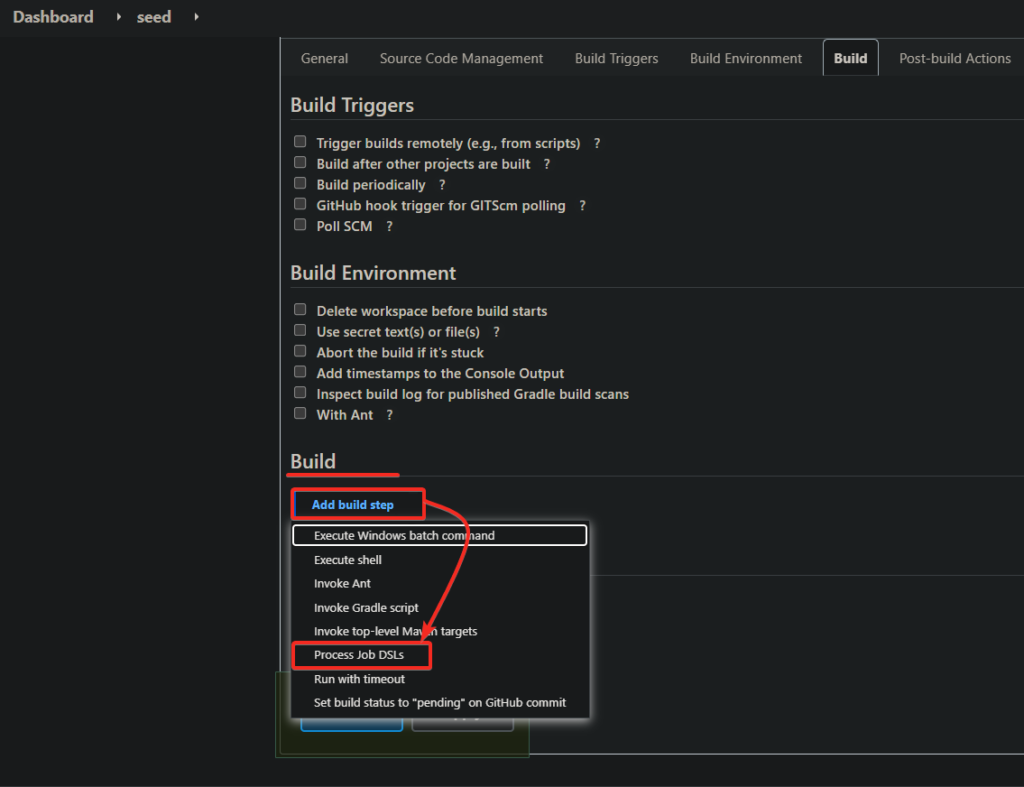
Task: Open help for "With Ant"
Action: pyautogui.click(x=389, y=414)
